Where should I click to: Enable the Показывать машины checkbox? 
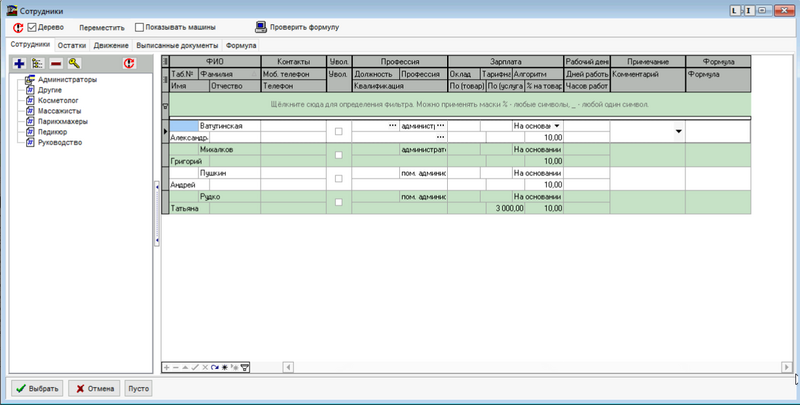coord(139,27)
